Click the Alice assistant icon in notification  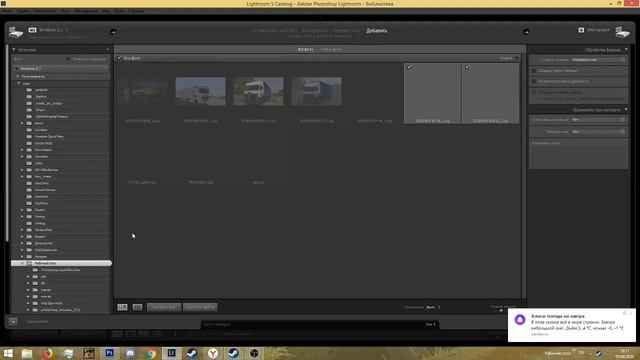pyautogui.click(x=520, y=320)
